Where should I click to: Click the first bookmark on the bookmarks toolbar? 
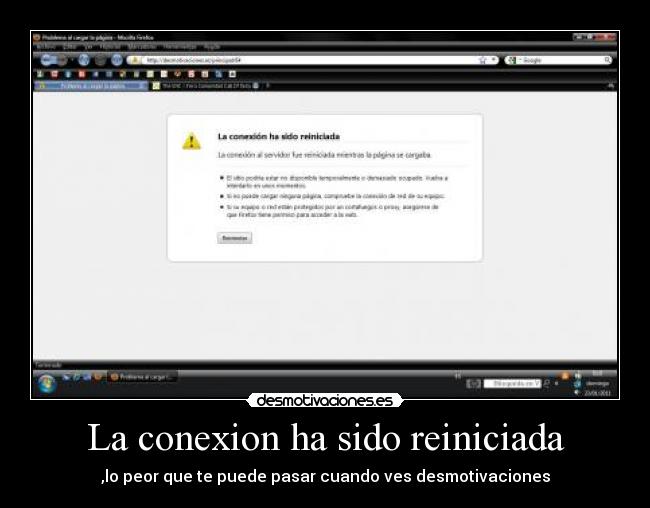tap(40, 74)
